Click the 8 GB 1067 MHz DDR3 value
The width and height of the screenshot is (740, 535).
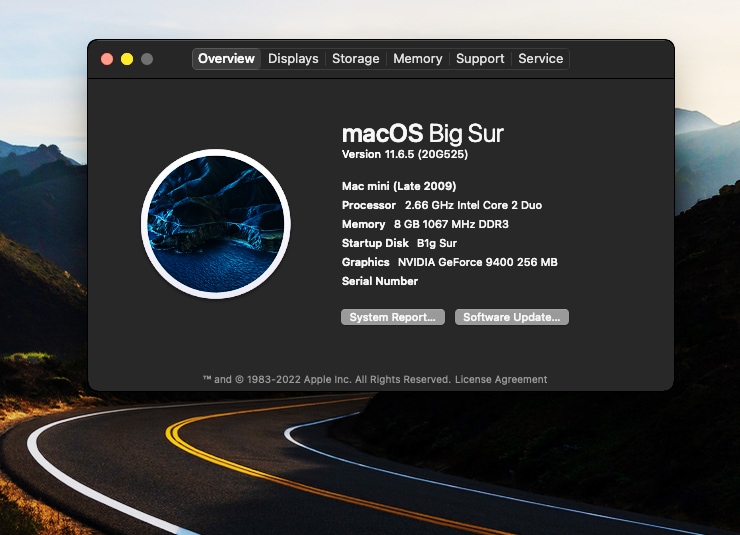tap(451, 224)
